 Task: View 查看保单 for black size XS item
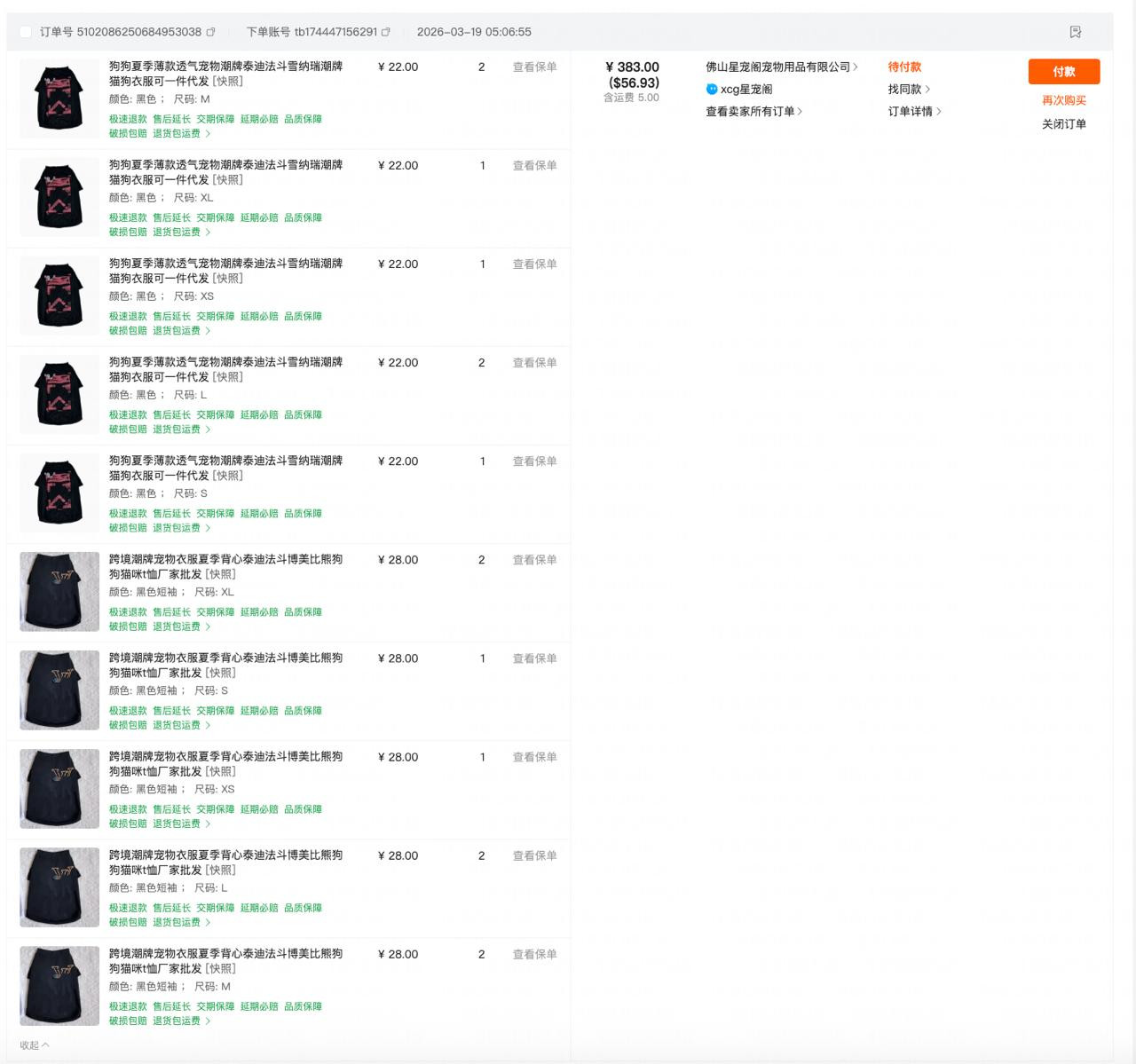[x=534, y=264]
